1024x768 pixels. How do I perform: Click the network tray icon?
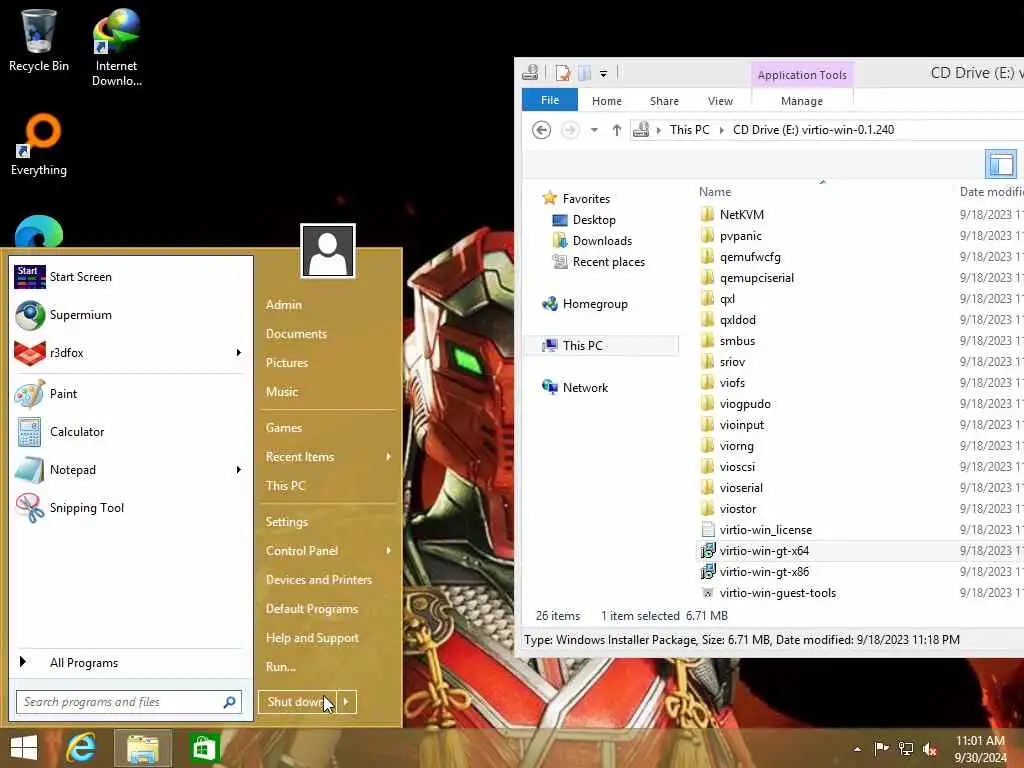click(x=906, y=748)
